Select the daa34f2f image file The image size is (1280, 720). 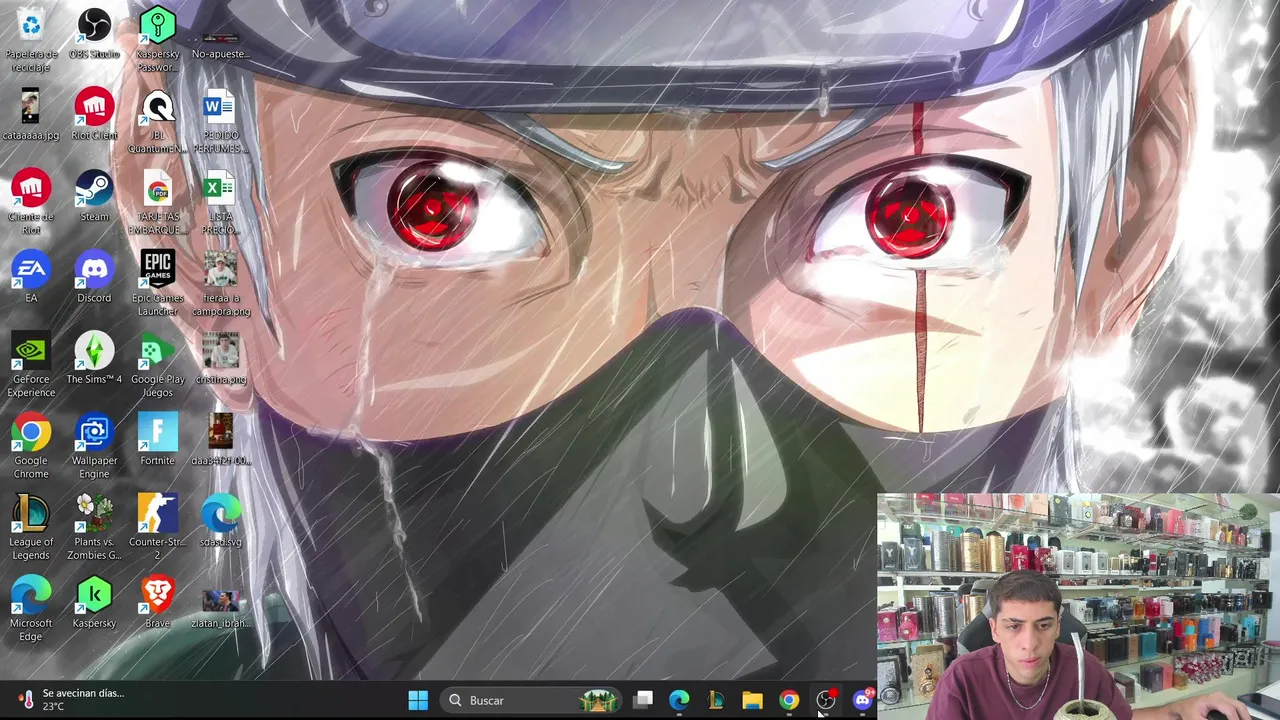coord(220,440)
